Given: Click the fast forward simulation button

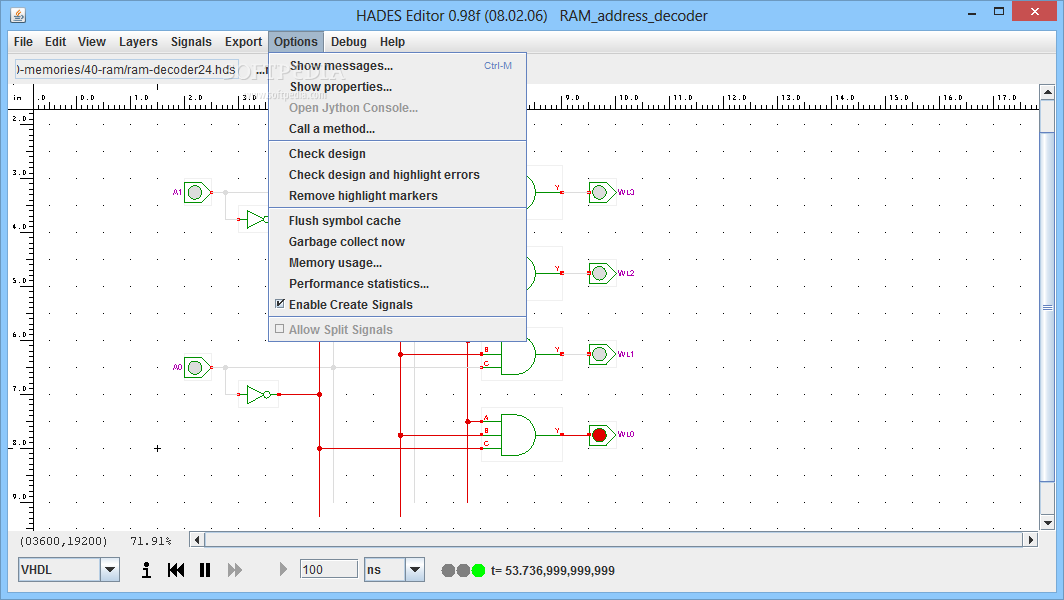Looking at the screenshot, I should click(x=235, y=570).
